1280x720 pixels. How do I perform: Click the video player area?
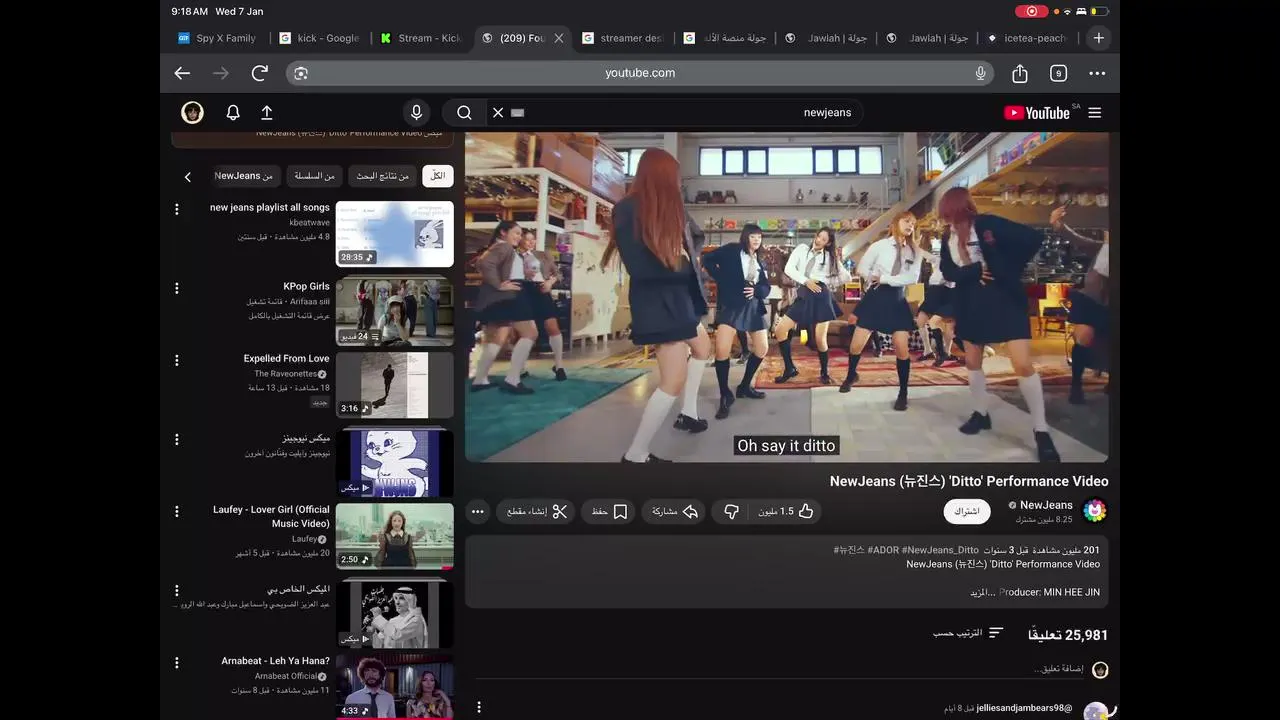786,297
